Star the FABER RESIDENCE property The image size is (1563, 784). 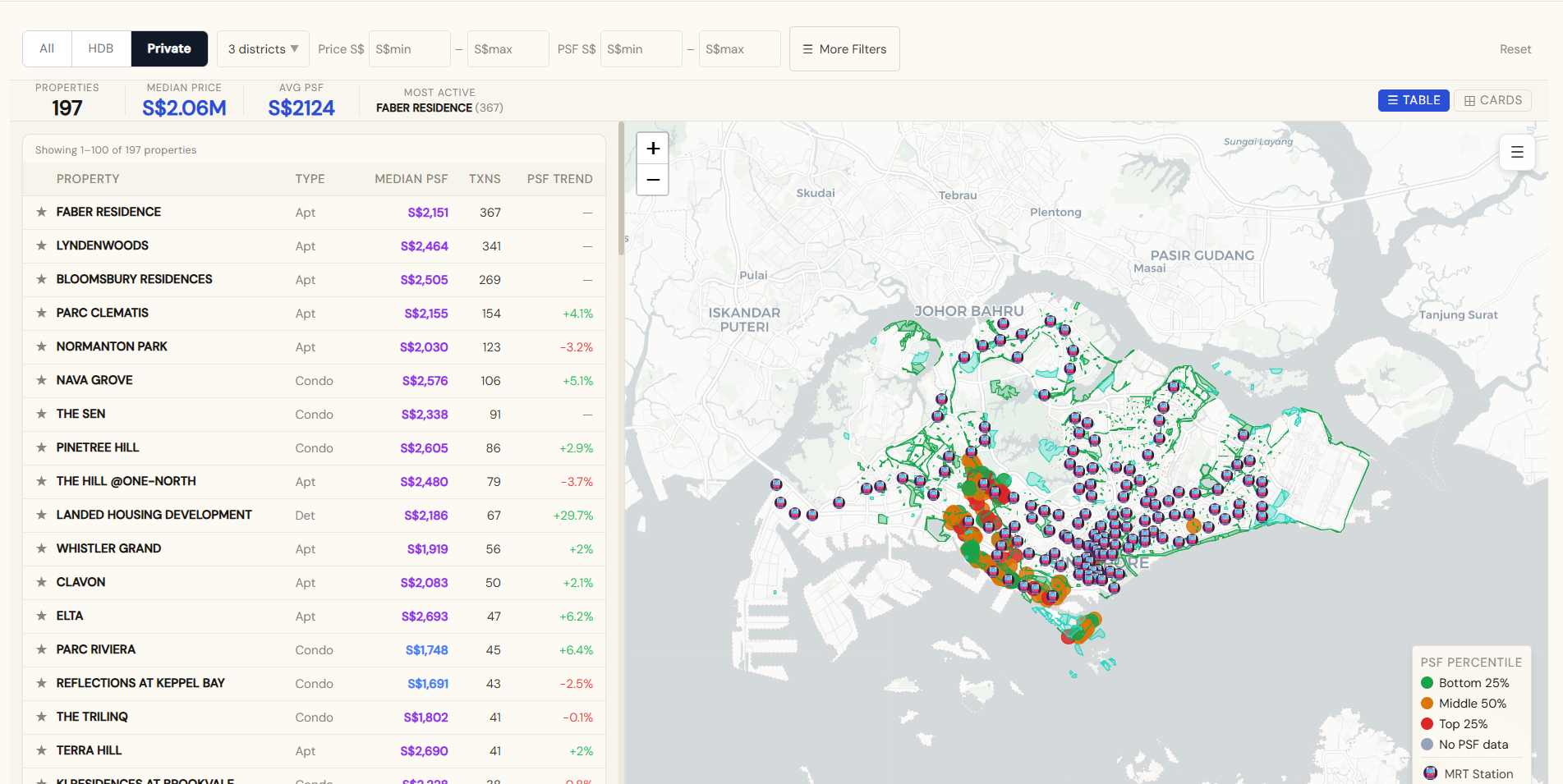(x=41, y=213)
